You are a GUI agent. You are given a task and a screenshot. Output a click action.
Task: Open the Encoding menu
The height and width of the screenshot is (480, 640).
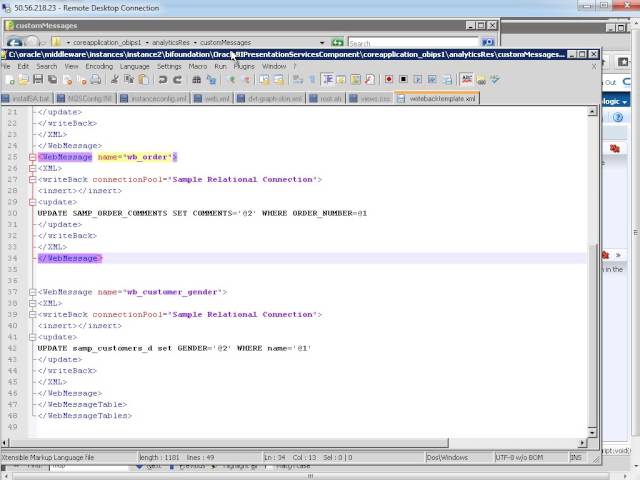99,66
